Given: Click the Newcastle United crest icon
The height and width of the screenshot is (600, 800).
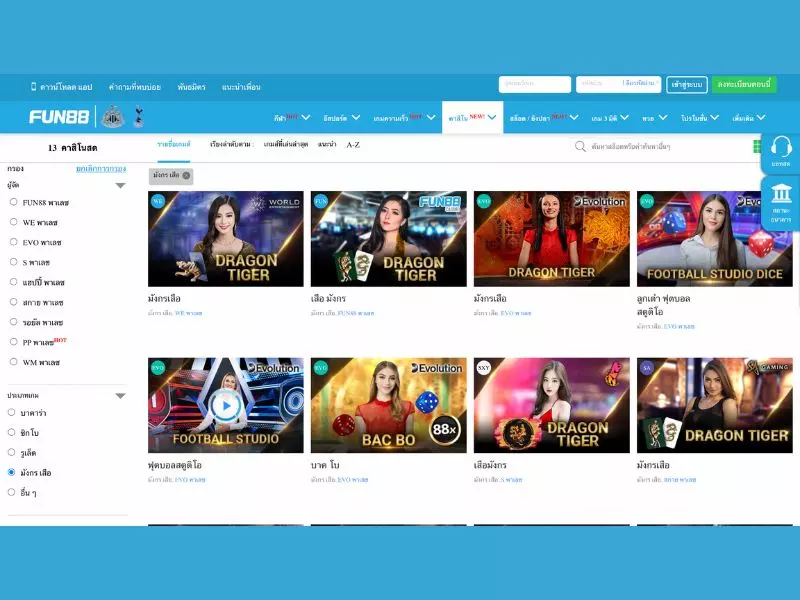Looking at the screenshot, I should click(113, 117).
